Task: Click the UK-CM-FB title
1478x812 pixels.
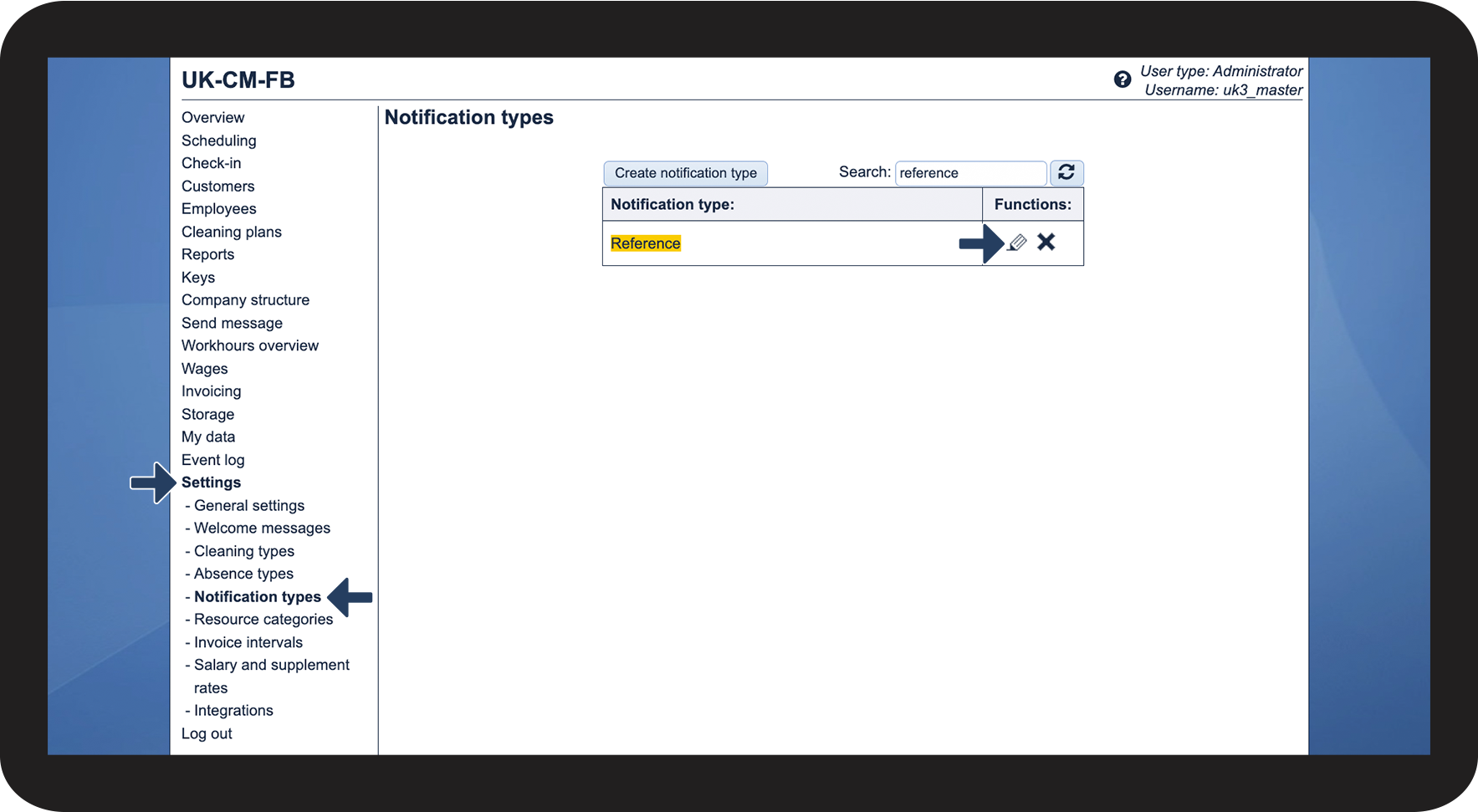Action: (238, 80)
